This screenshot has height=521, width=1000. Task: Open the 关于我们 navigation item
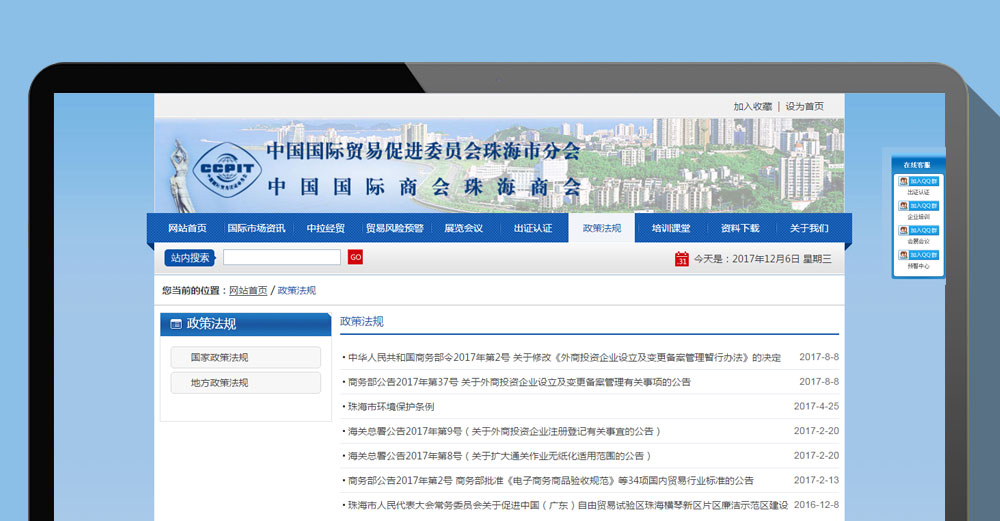[809, 228]
